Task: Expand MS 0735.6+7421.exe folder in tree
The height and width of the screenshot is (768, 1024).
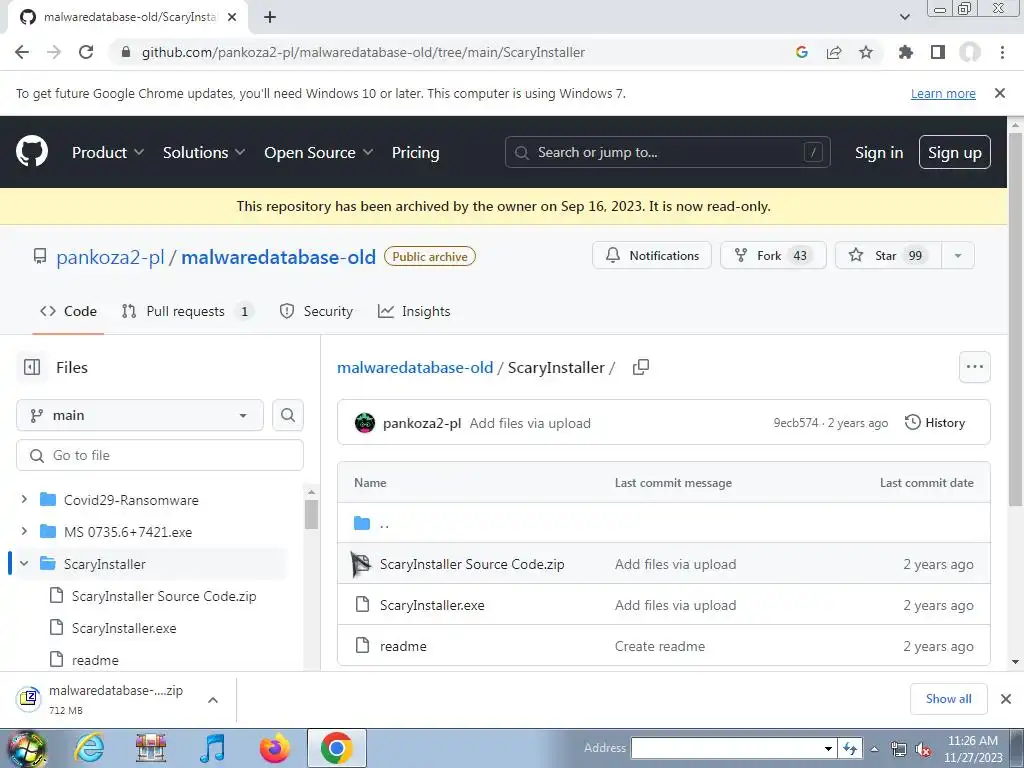Action: (24, 532)
